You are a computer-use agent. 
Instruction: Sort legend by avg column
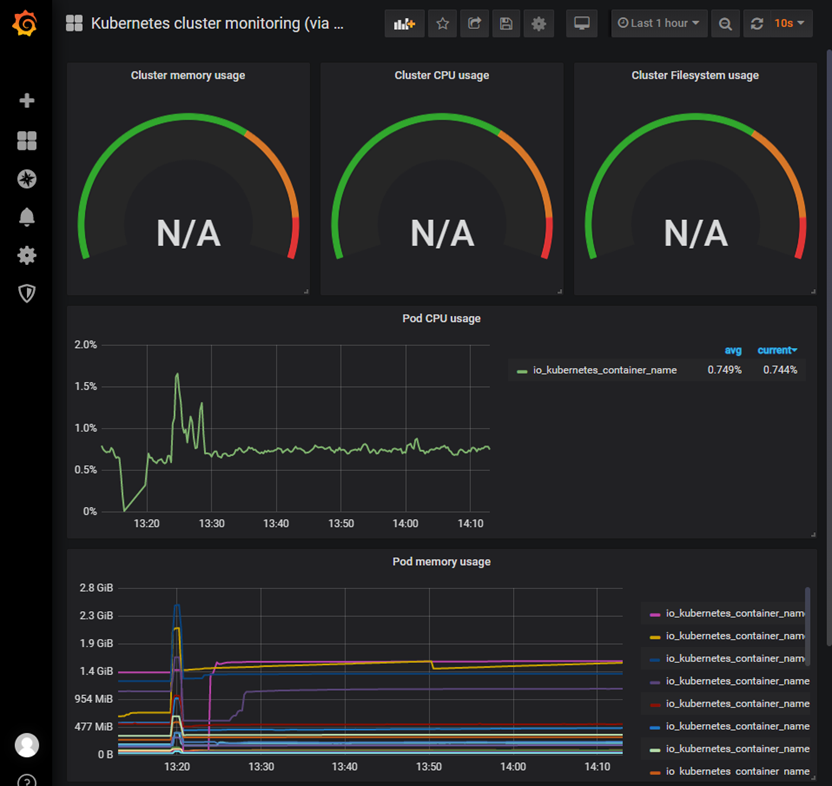tap(733, 350)
